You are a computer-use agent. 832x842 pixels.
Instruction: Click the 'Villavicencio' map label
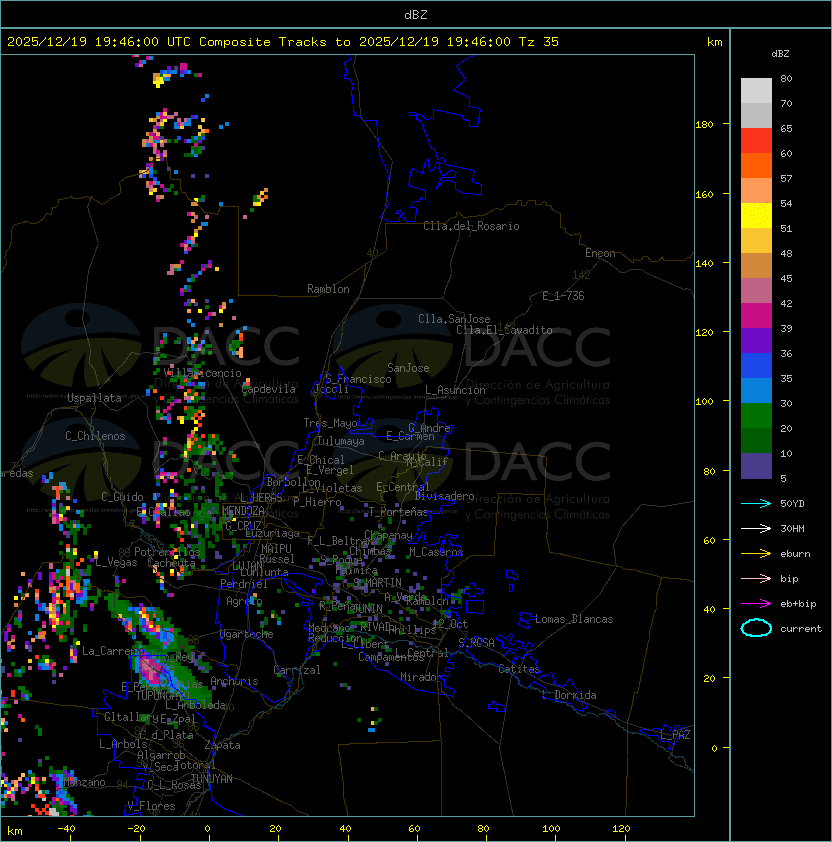coord(202,373)
